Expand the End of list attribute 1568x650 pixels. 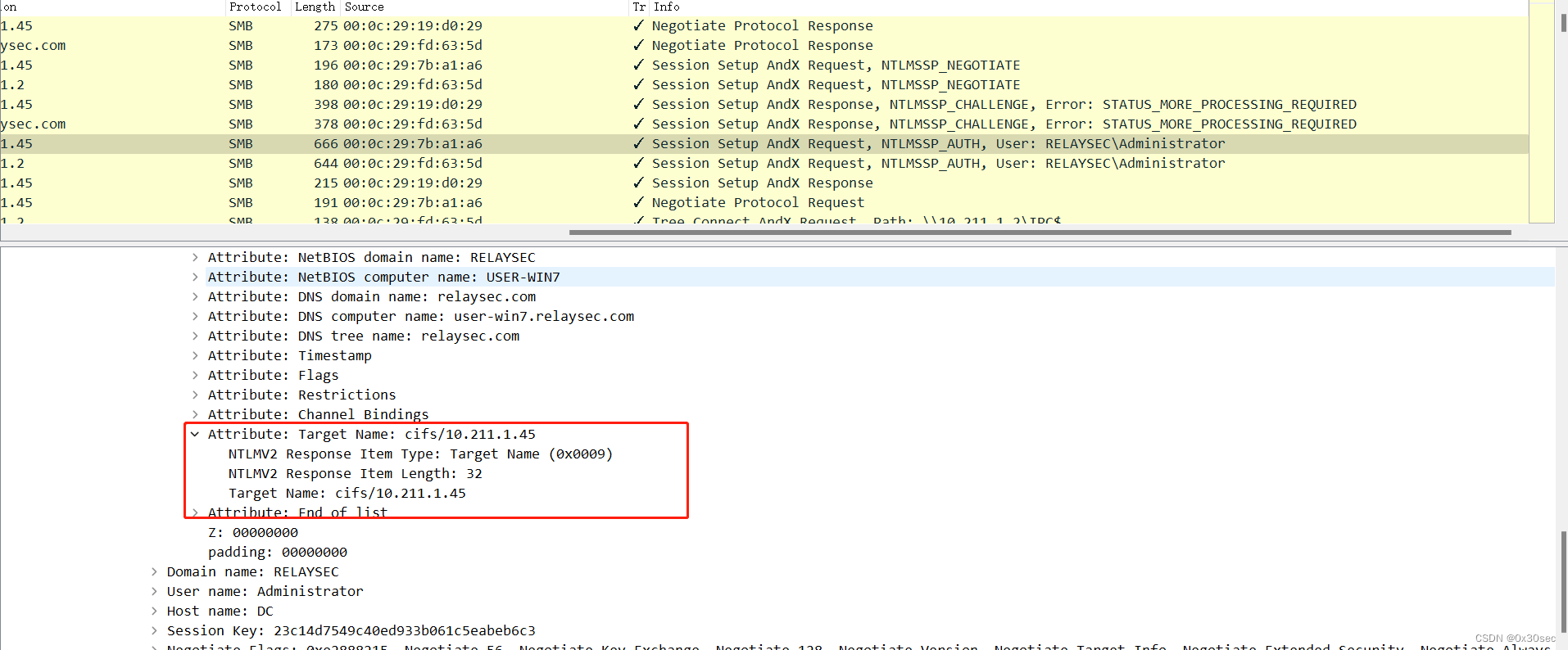coord(195,512)
